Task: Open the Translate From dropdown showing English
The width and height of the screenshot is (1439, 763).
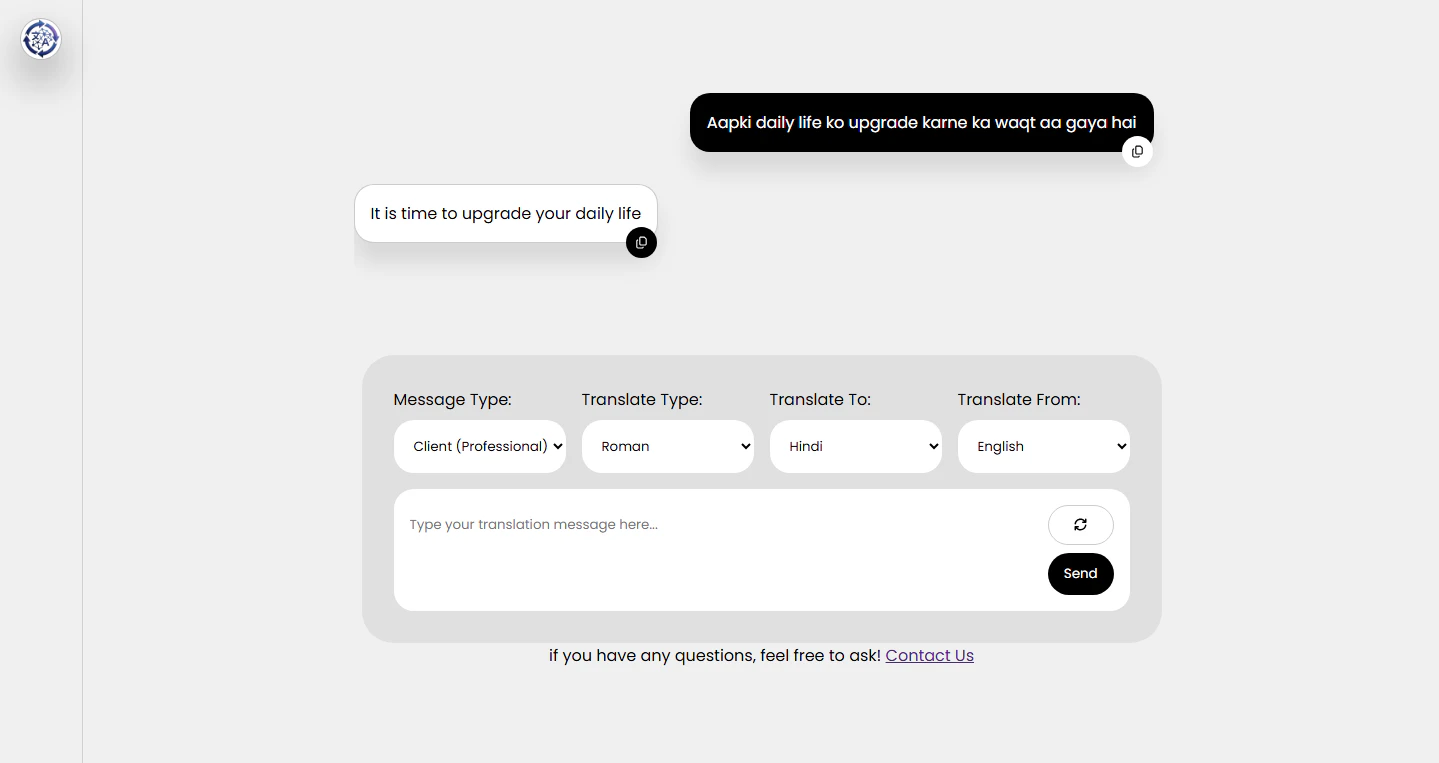Action: point(1044,446)
